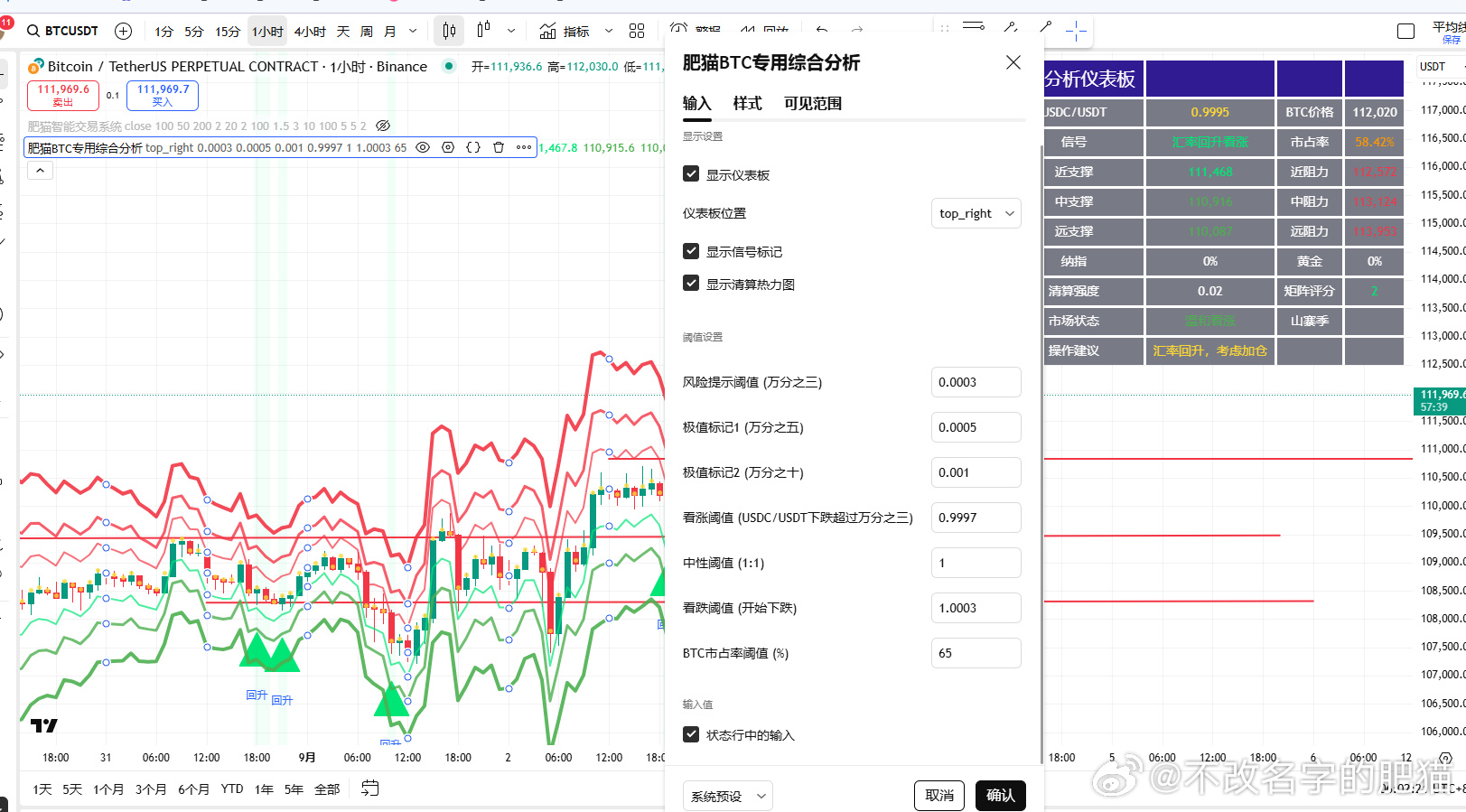Image resolution: width=1466 pixels, height=812 pixels.
Task: Click 卖出 111,969.6 button
Action: (63, 95)
